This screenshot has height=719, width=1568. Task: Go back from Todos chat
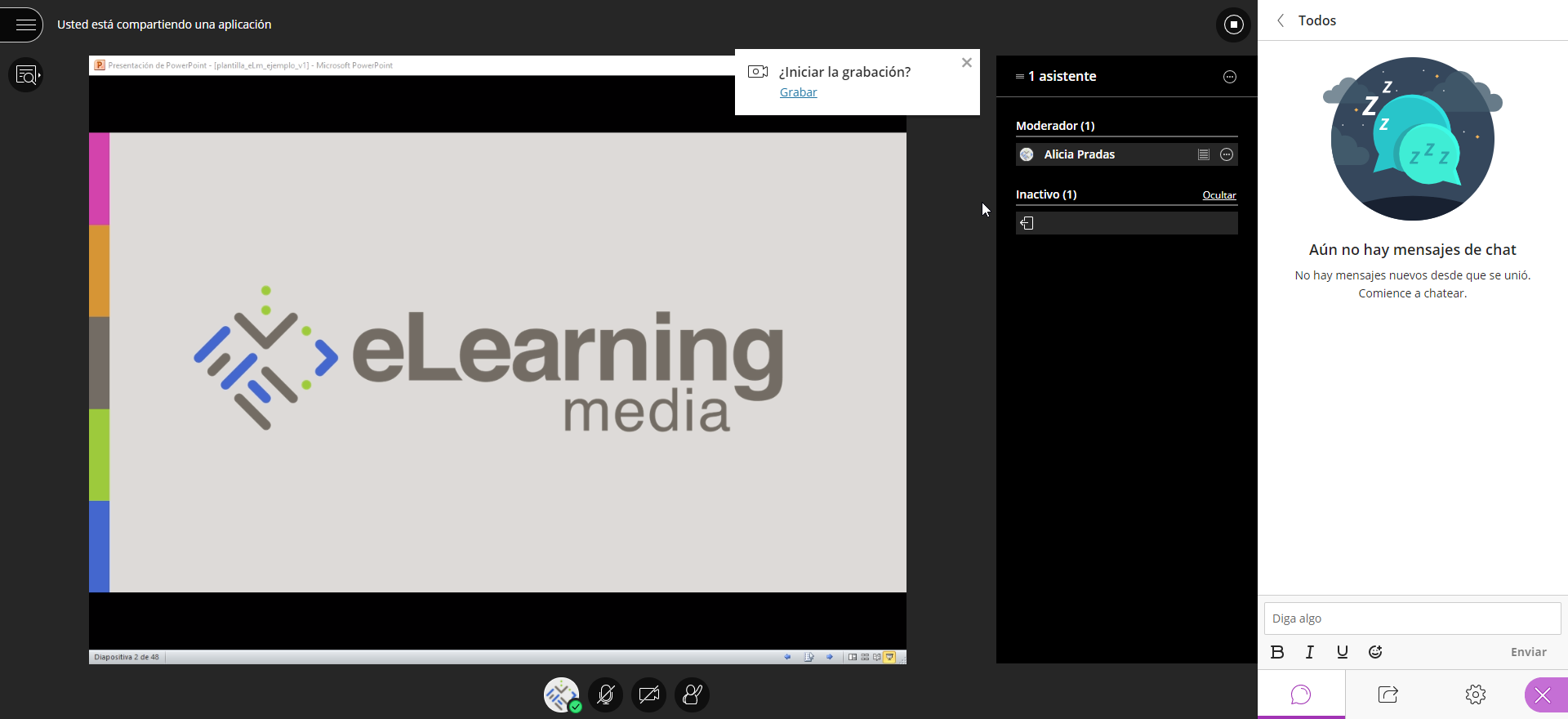[x=1281, y=20]
